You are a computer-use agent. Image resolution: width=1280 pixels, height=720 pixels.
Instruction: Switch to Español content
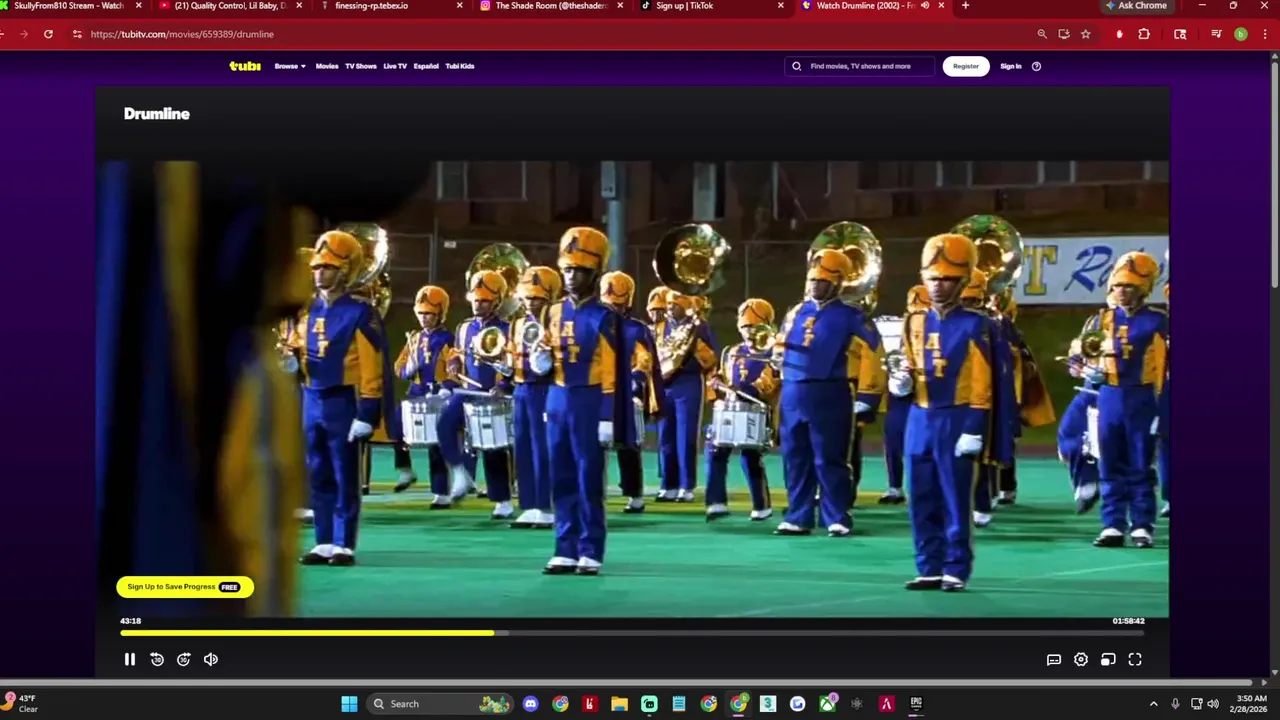click(x=426, y=66)
